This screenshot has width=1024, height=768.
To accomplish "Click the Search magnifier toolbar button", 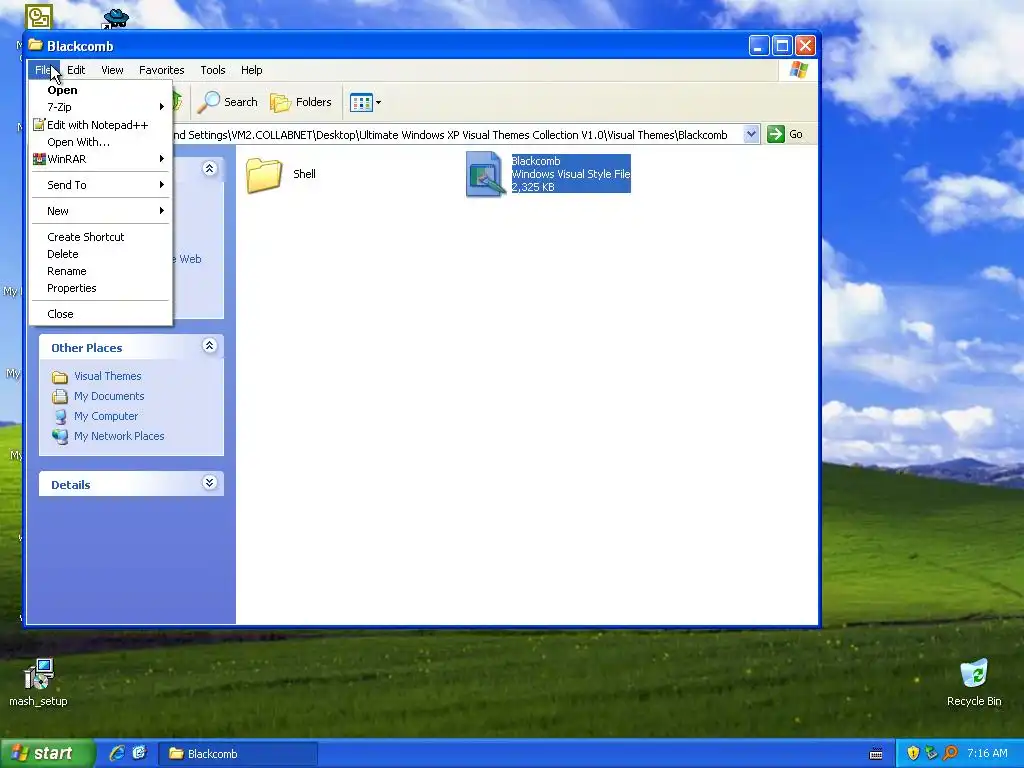I will [x=228, y=102].
